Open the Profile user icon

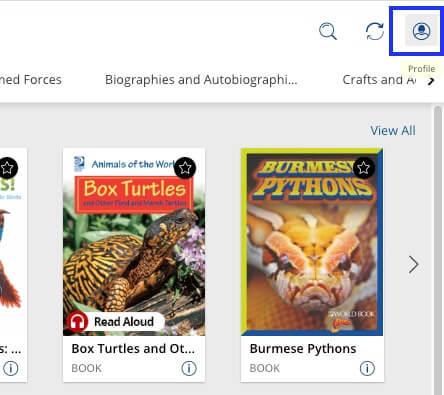pyautogui.click(x=421, y=31)
